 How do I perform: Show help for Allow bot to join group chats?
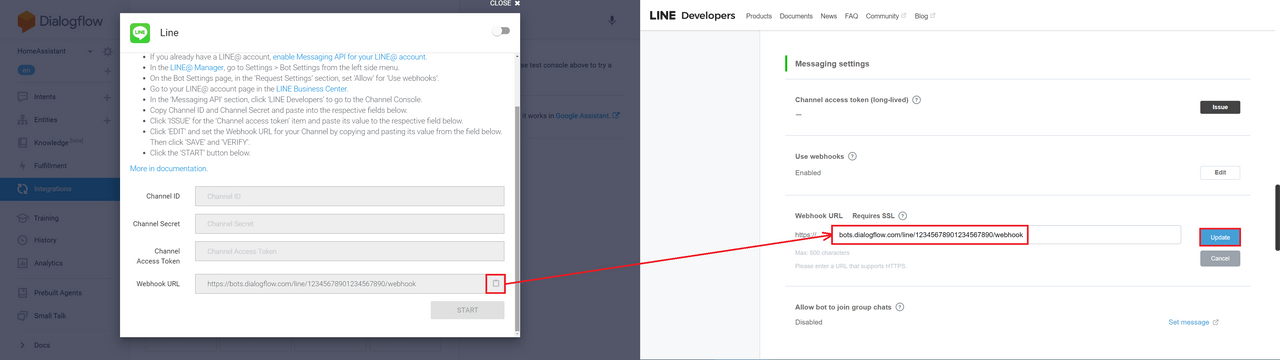coord(900,307)
